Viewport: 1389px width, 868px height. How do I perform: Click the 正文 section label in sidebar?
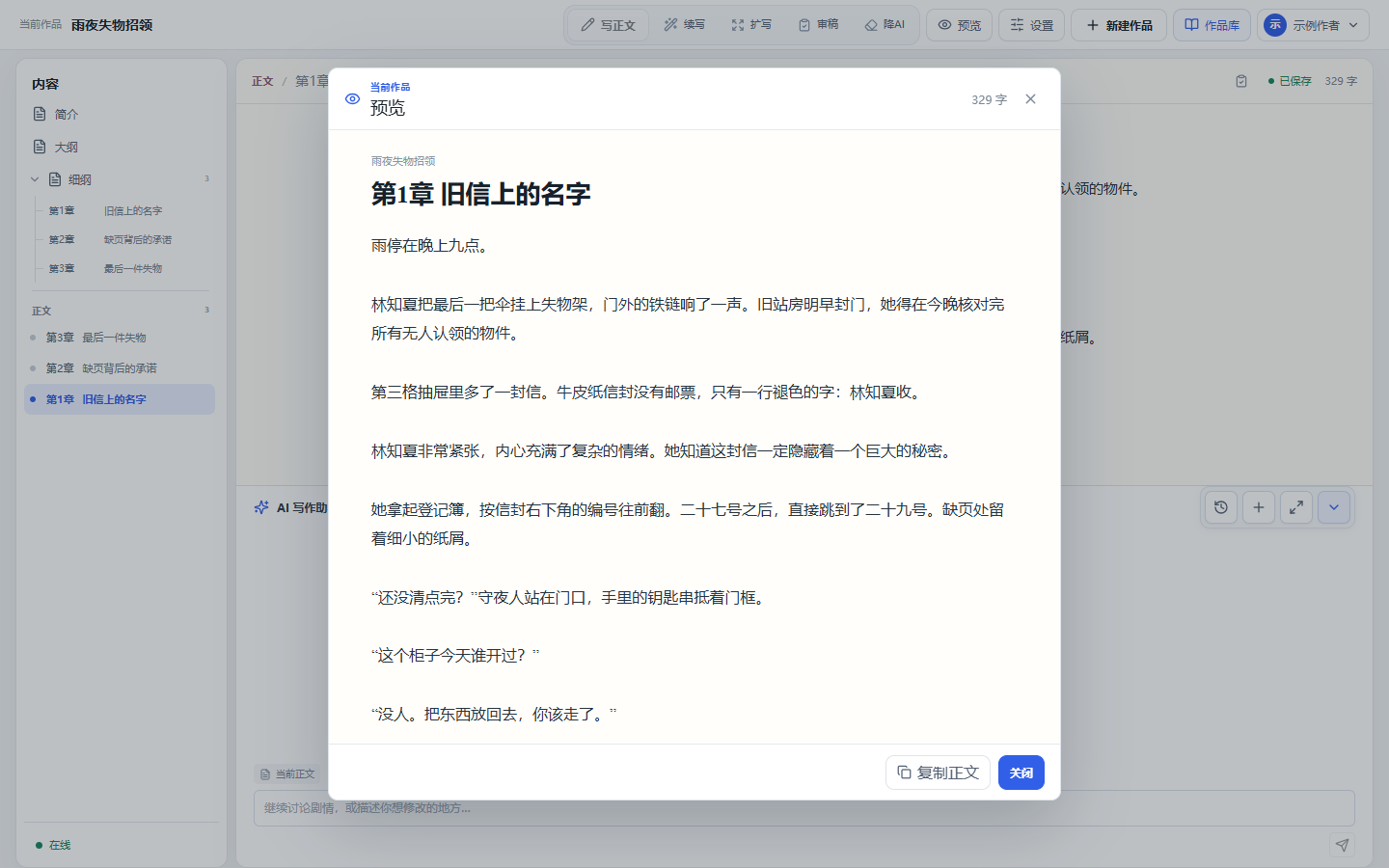(x=41, y=311)
